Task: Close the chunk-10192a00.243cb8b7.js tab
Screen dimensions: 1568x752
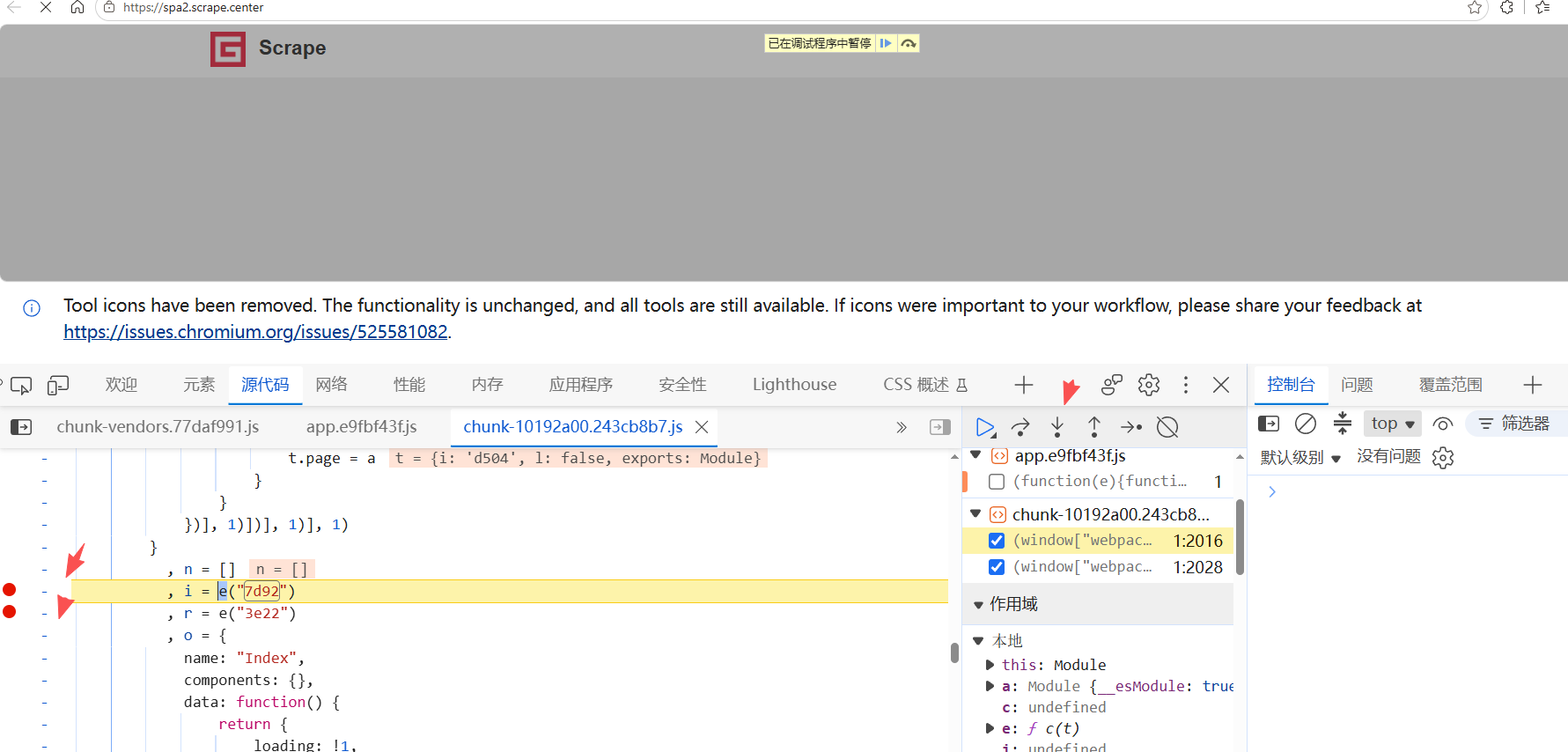Action: pyautogui.click(x=702, y=427)
